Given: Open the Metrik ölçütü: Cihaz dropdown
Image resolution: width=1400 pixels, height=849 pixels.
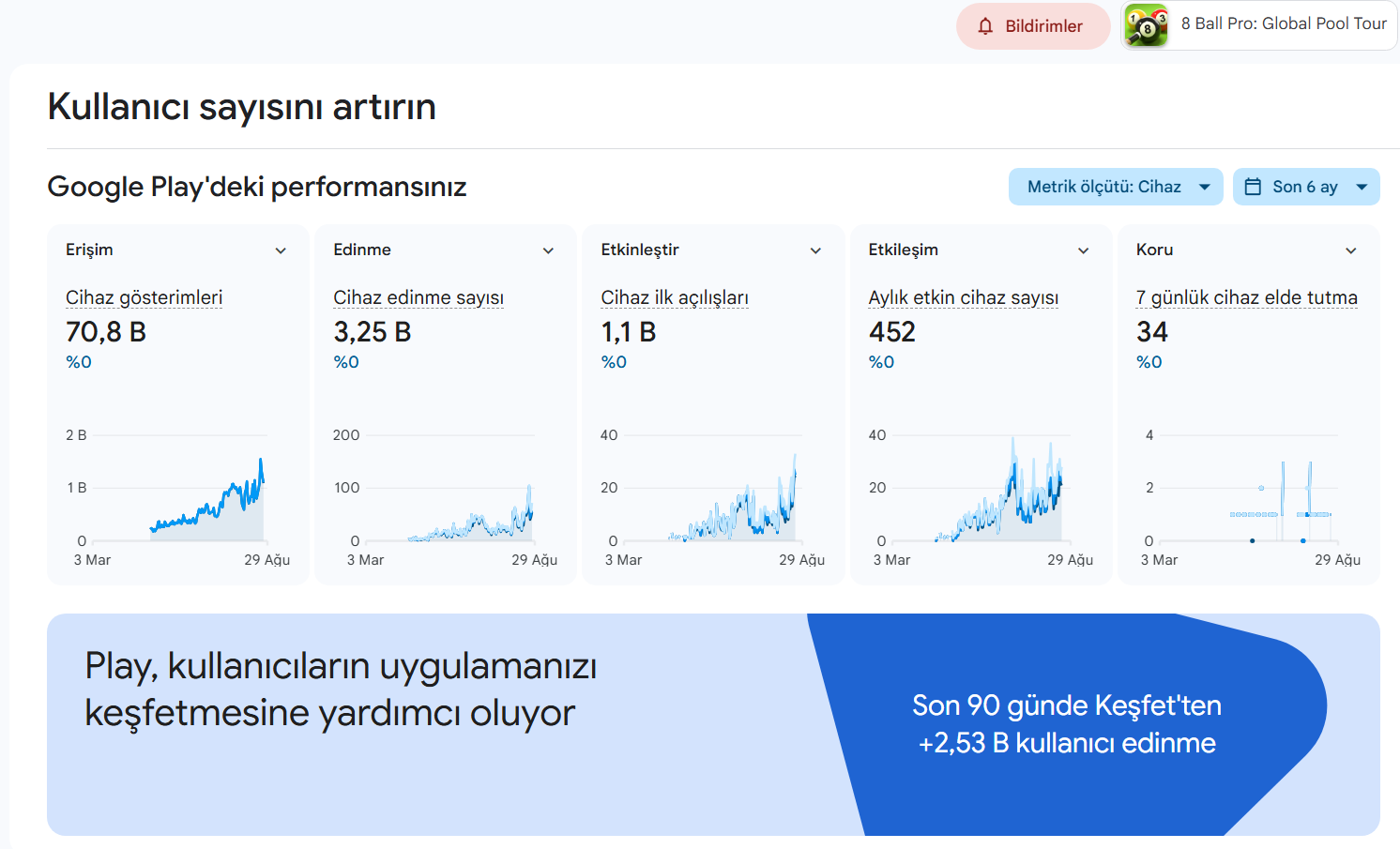Looking at the screenshot, I should coord(1116,187).
